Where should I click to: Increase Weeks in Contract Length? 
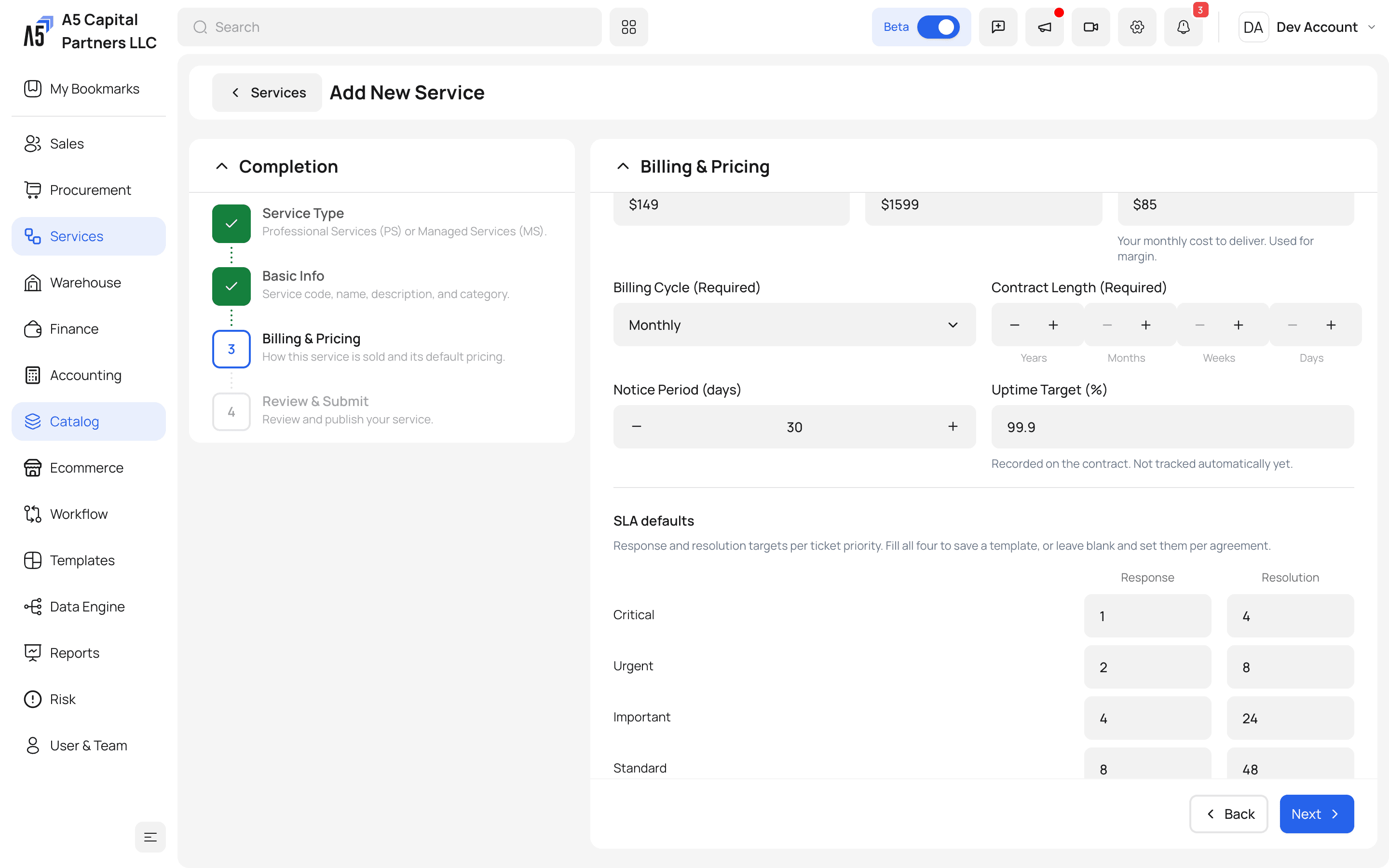tap(1239, 325)
